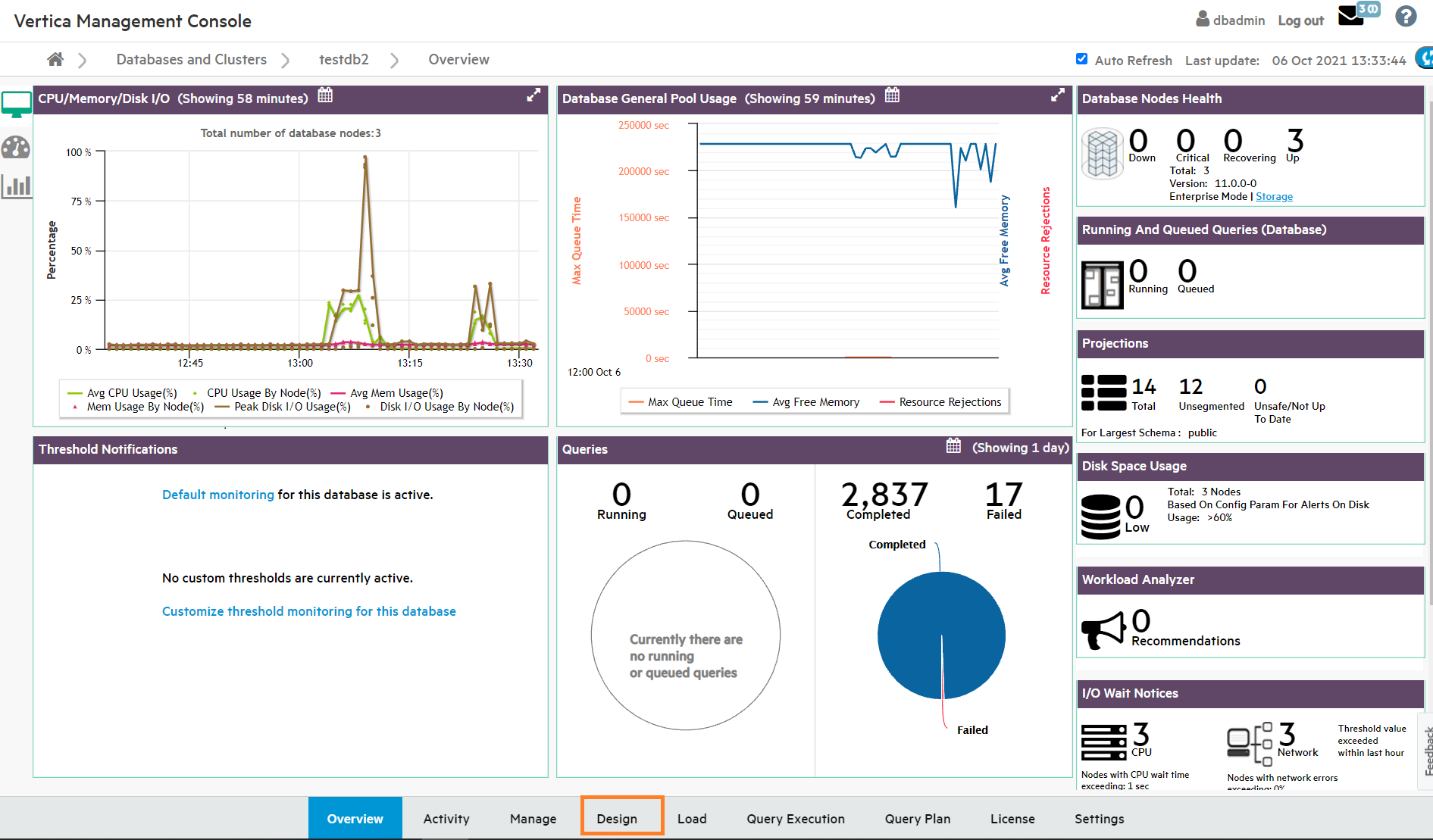Viewport: 1433px width, 840px height.
Task: Expand the CPU/Memory/Disk I/O chart
Action: pyautogui.click(x=533, y=95)
